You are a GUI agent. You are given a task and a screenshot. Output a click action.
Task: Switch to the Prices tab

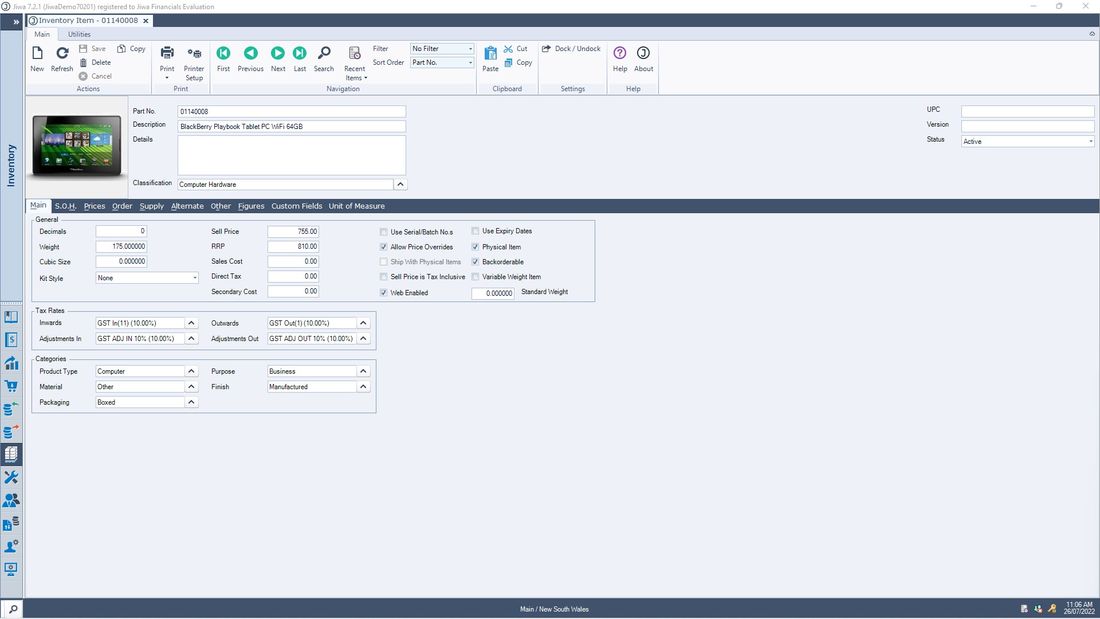click(x=94, y=206)
